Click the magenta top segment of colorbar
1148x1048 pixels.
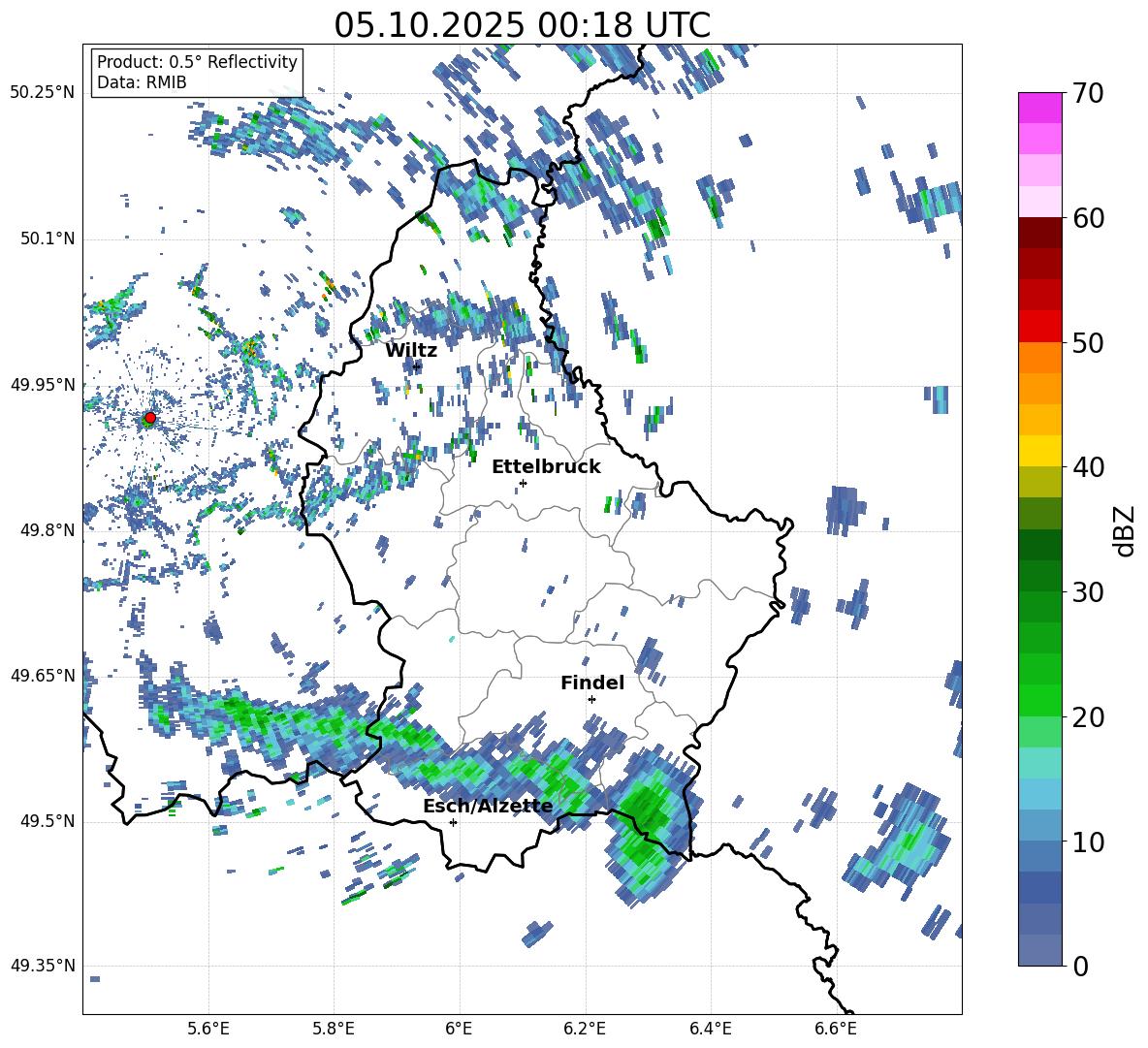pos(1039,108)
